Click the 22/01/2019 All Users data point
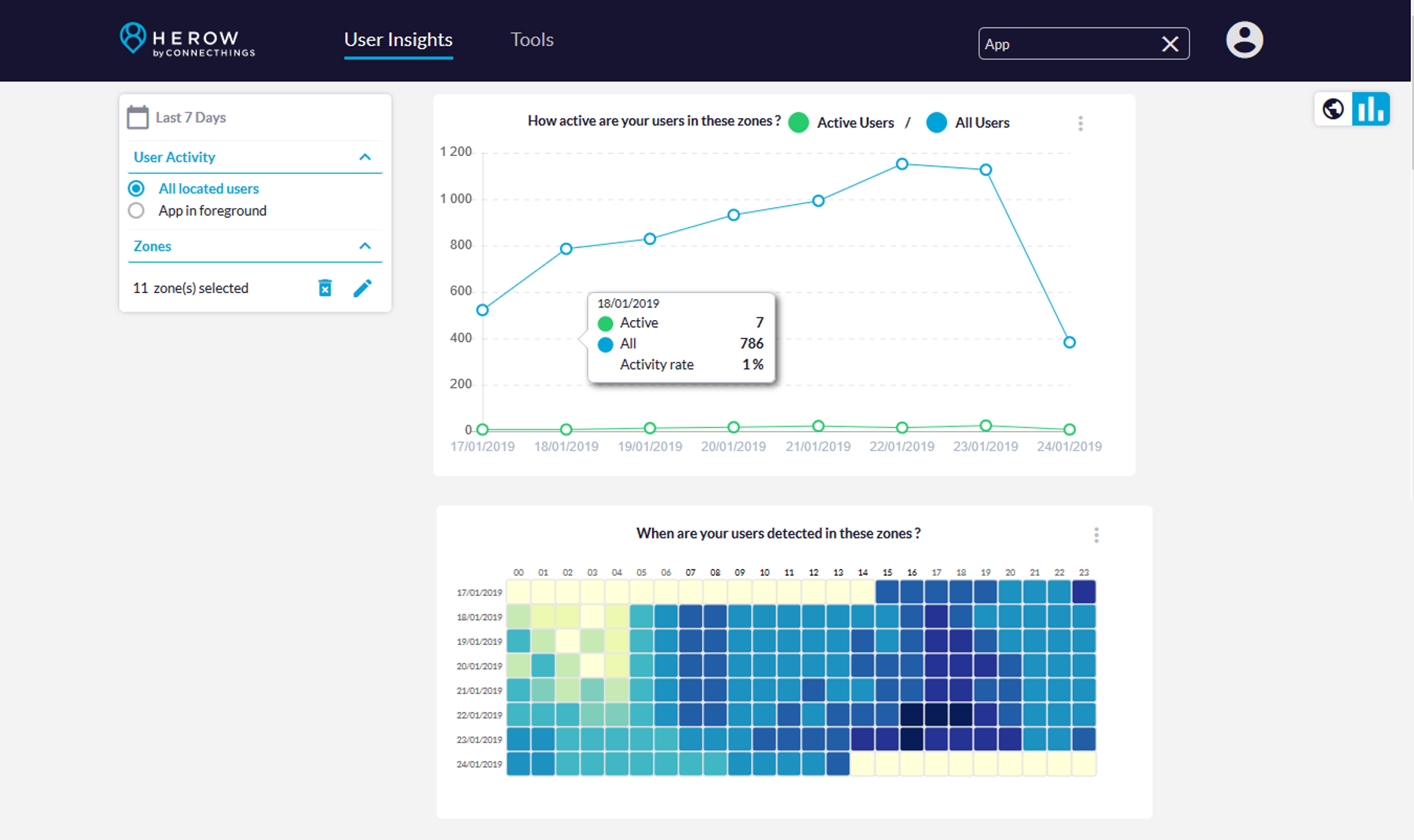 (x=902, y=164)
